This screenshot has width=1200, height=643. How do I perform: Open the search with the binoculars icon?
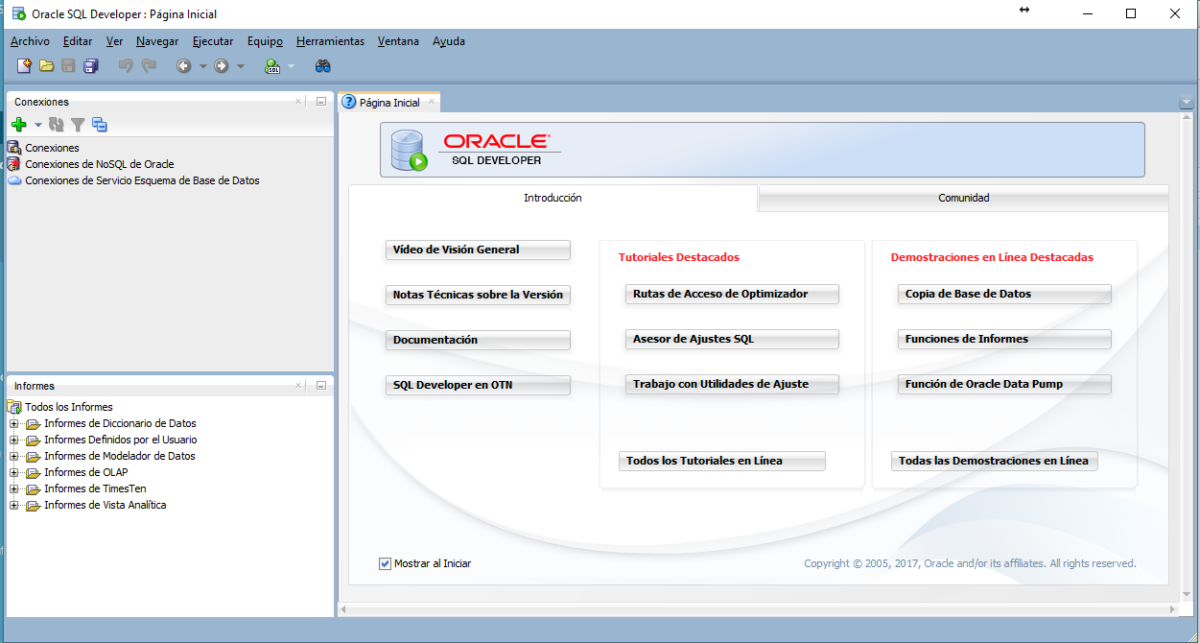(x=322, y=65)
